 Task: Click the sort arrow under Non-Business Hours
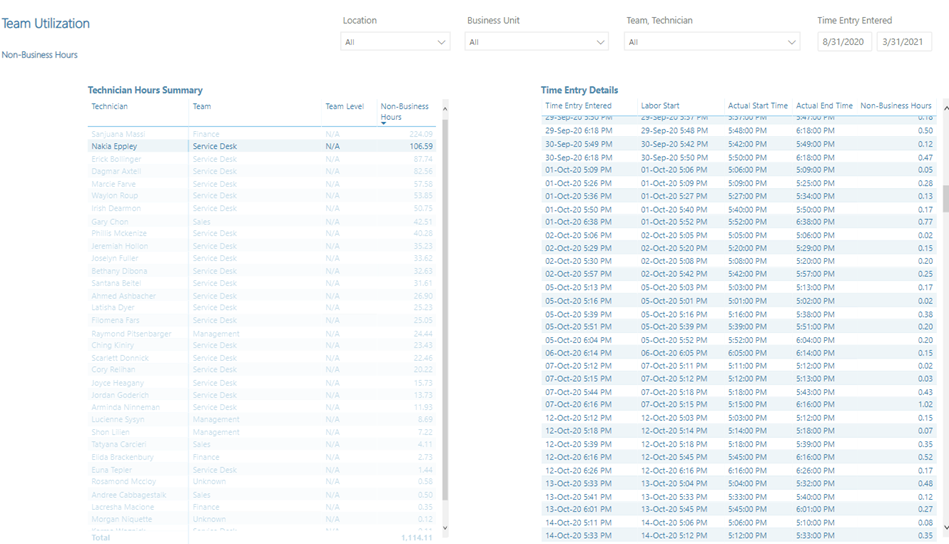point(384,123)
